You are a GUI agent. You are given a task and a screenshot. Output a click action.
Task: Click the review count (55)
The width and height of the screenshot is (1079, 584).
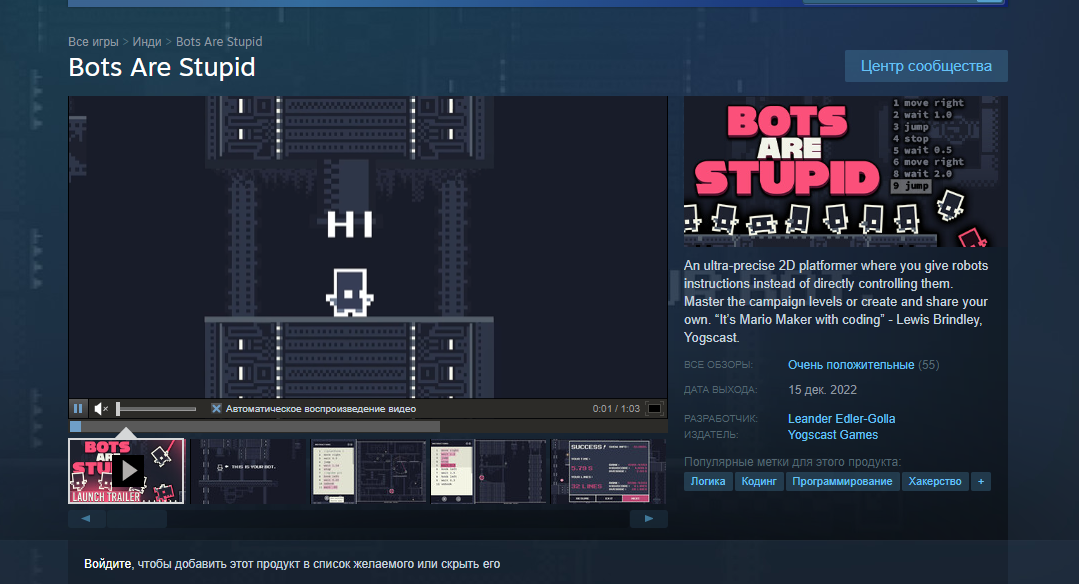point(928,365)
